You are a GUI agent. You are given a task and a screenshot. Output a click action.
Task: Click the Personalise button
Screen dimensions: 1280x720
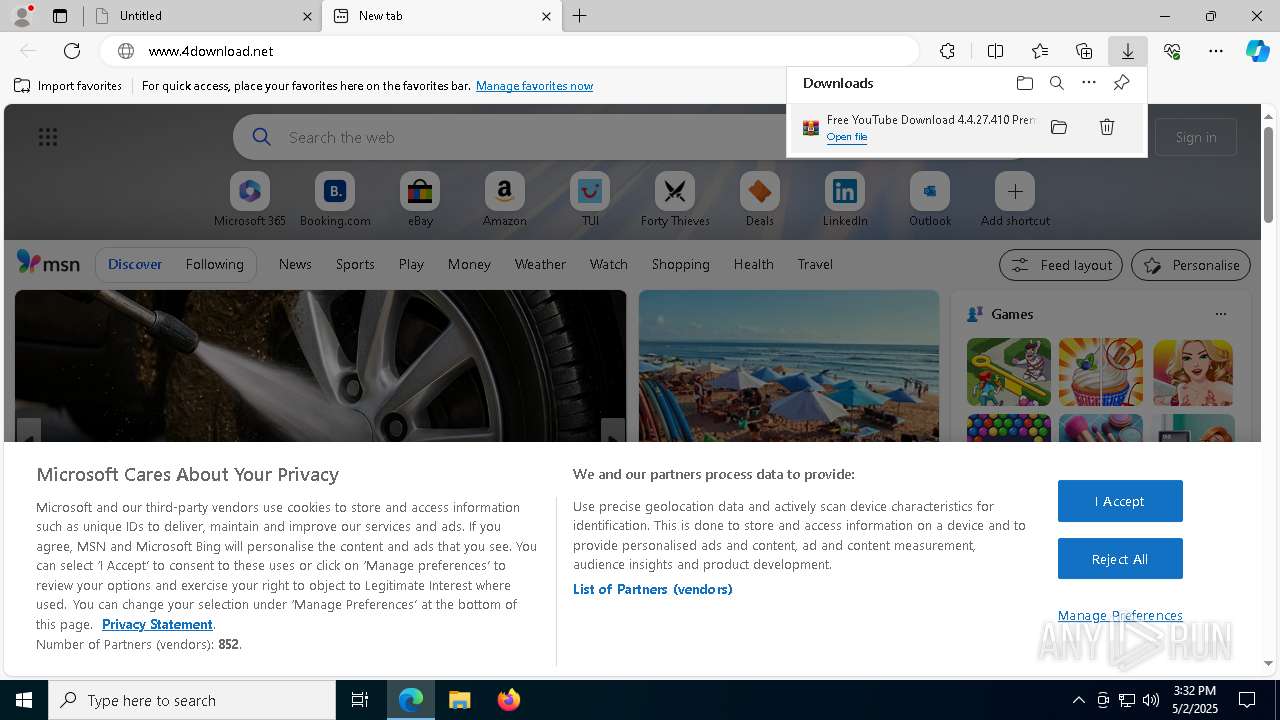[1191, 265]
